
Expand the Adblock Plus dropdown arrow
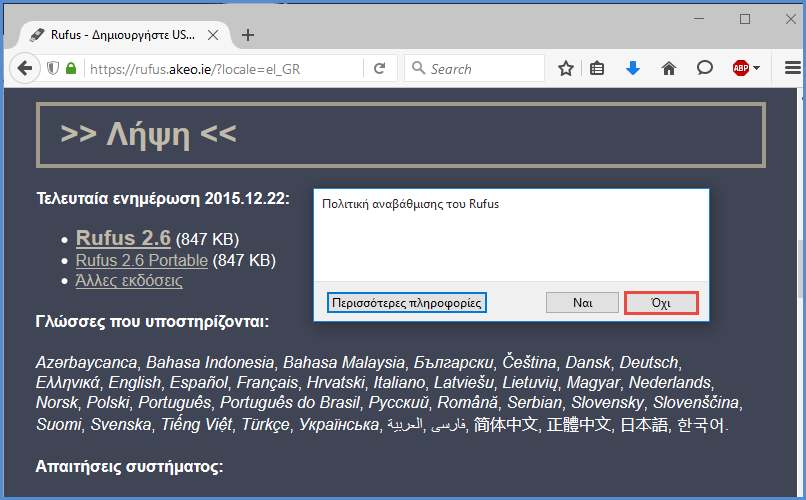[x=756, y=68]
